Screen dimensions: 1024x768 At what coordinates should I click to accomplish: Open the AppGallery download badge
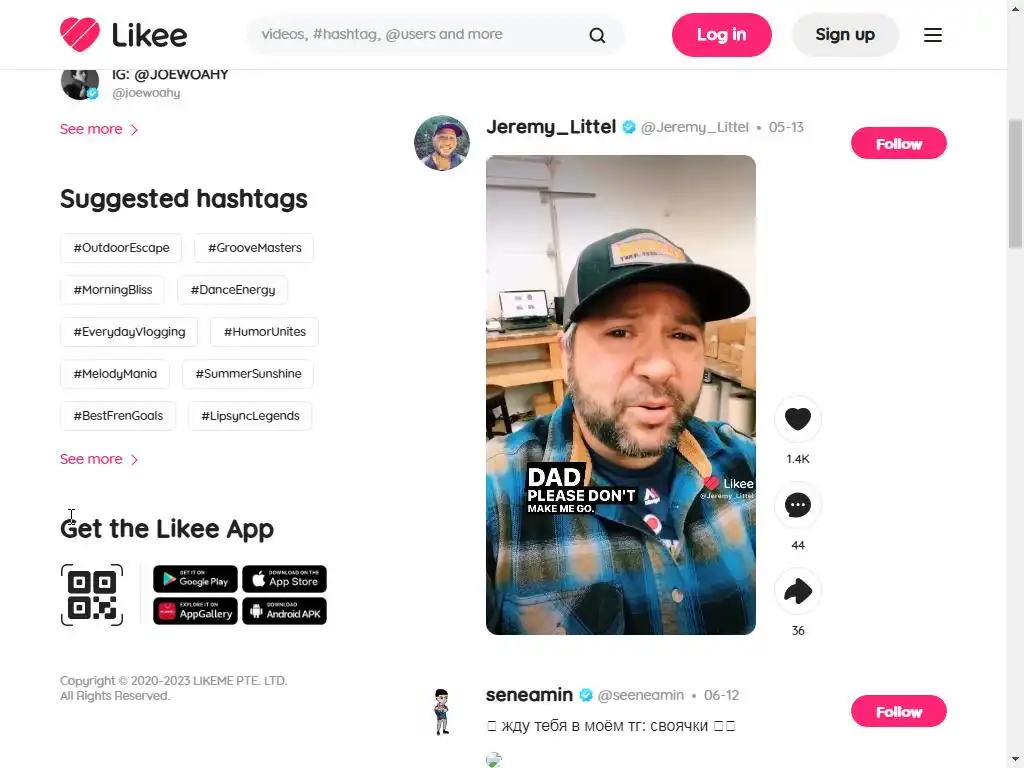(x=195, y=611)
